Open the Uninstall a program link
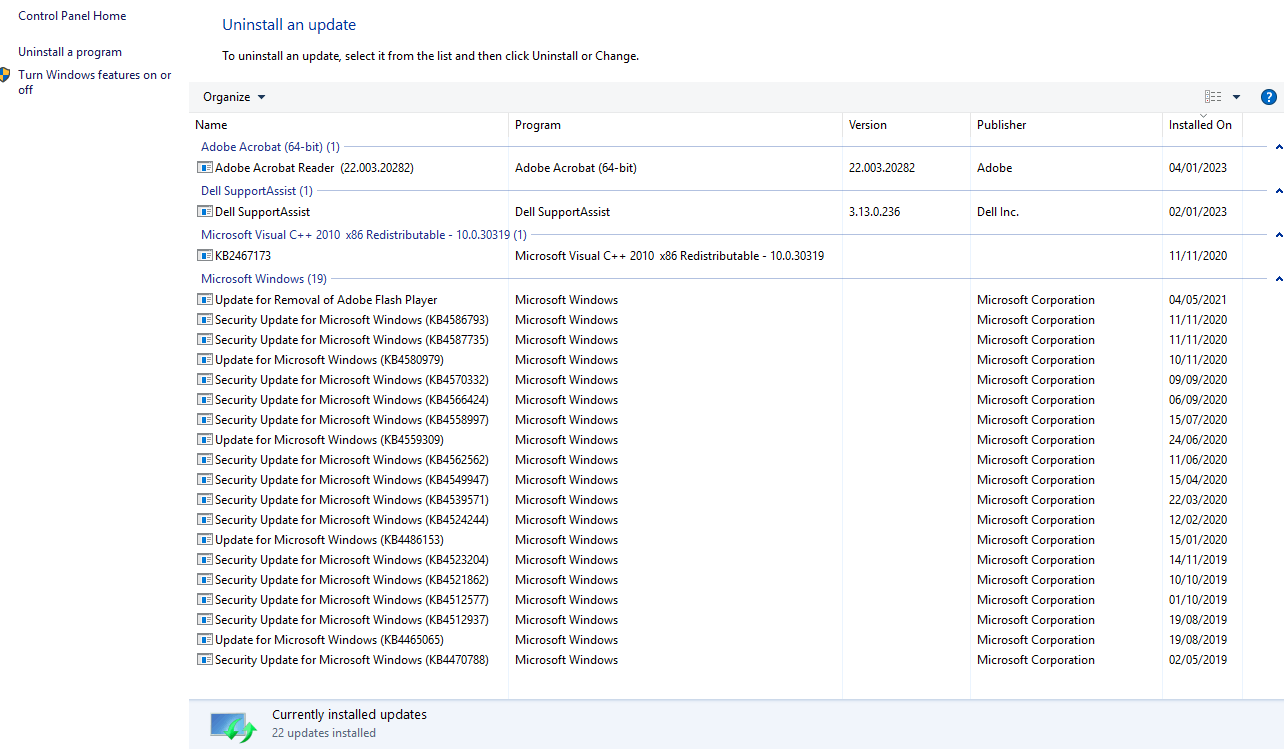The width and height of the screenshot is (1284, 749). (70, 52)
